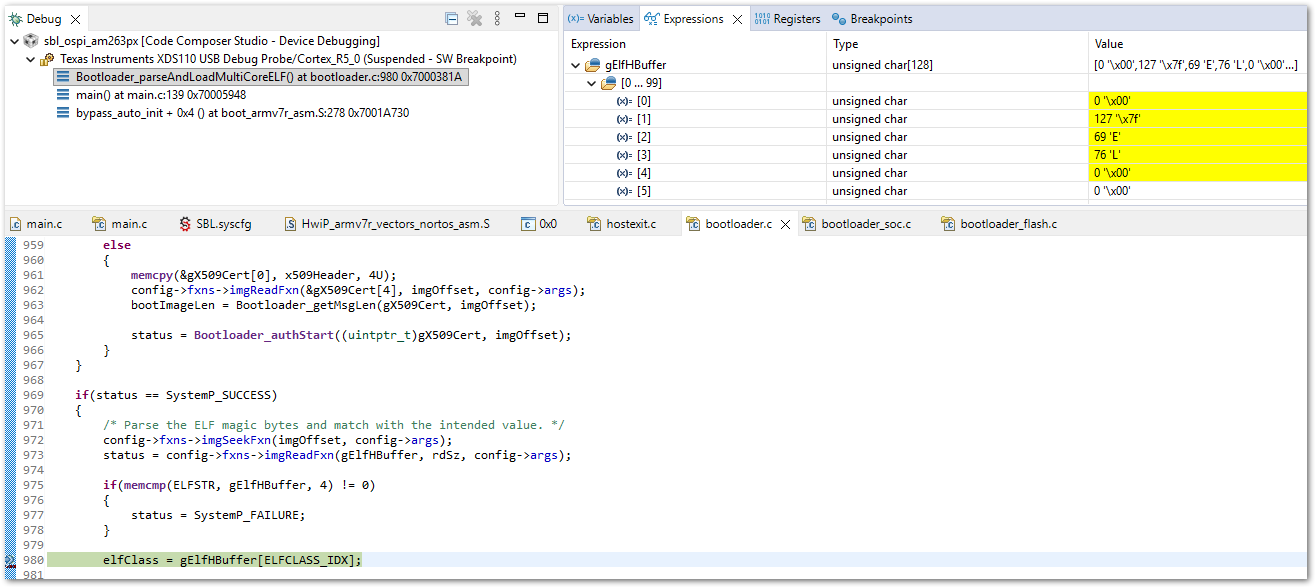Image resolution: width=1316 pixels, height=588 pixels.
Task: Collapse all in the Debug view
Action: pos(452,19)
